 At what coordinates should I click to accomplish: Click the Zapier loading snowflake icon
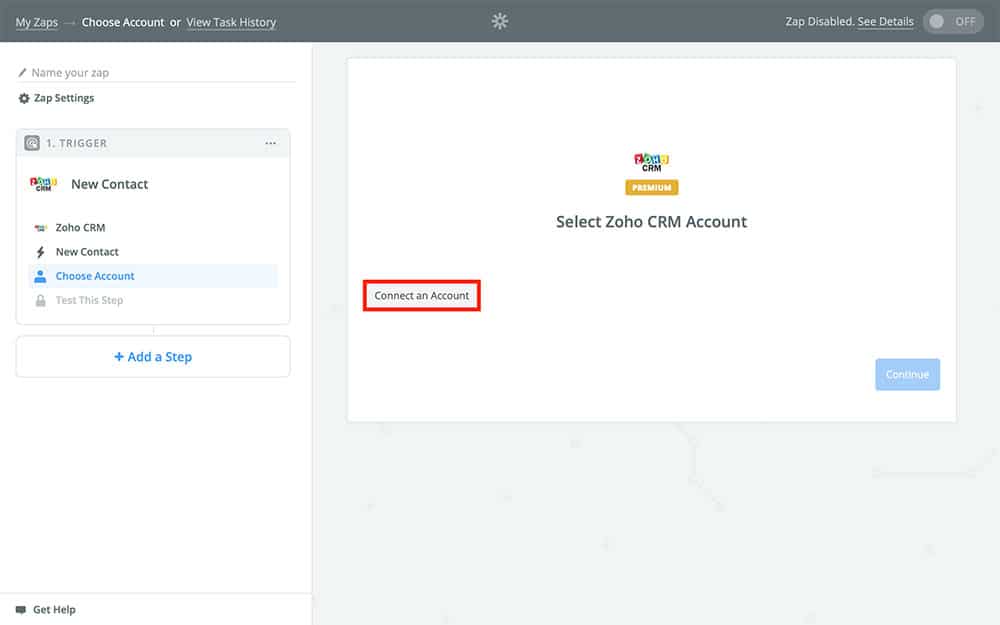point(500,21)
